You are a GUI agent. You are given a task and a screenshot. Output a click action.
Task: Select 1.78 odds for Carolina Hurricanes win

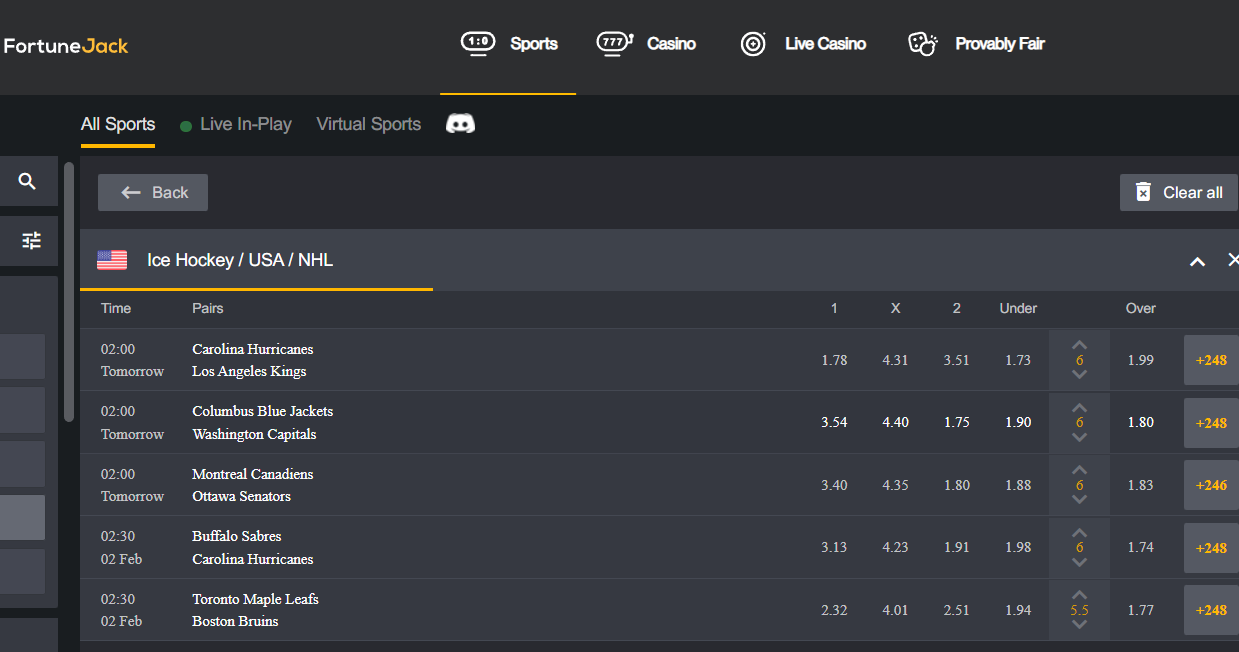(834, 360)
